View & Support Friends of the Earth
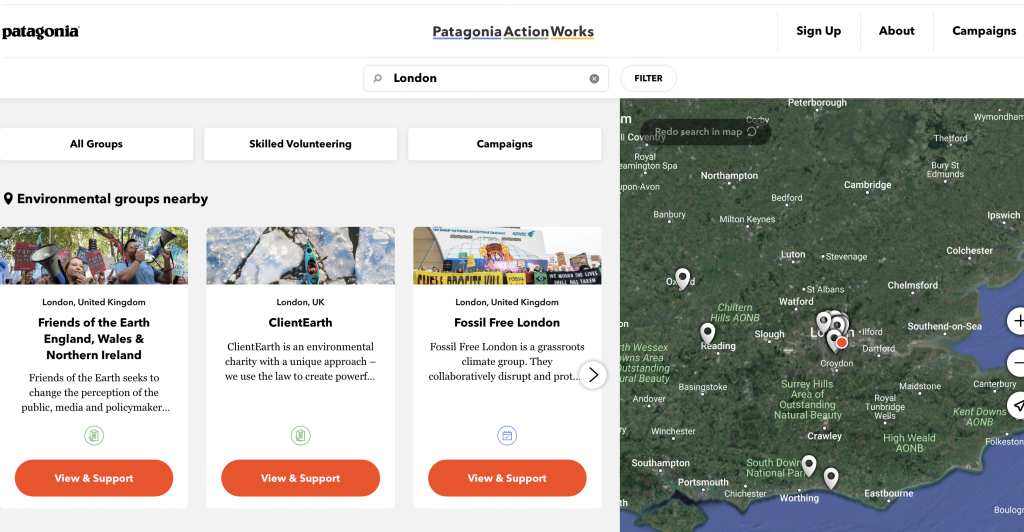Image resolution: width=1024 pixels, height=532 pixels. [94, 478]
